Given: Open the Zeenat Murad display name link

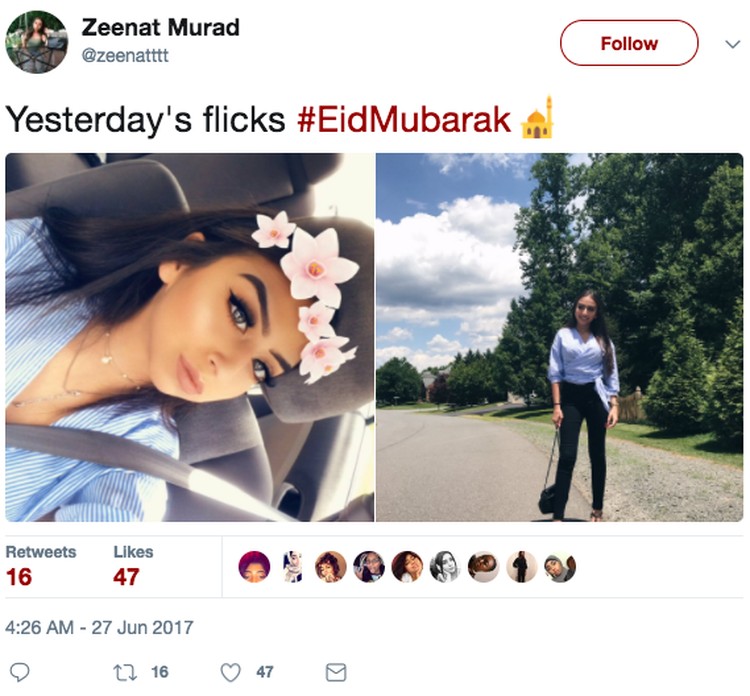Looking at the screenshot, I should click(x=160, y=27).
